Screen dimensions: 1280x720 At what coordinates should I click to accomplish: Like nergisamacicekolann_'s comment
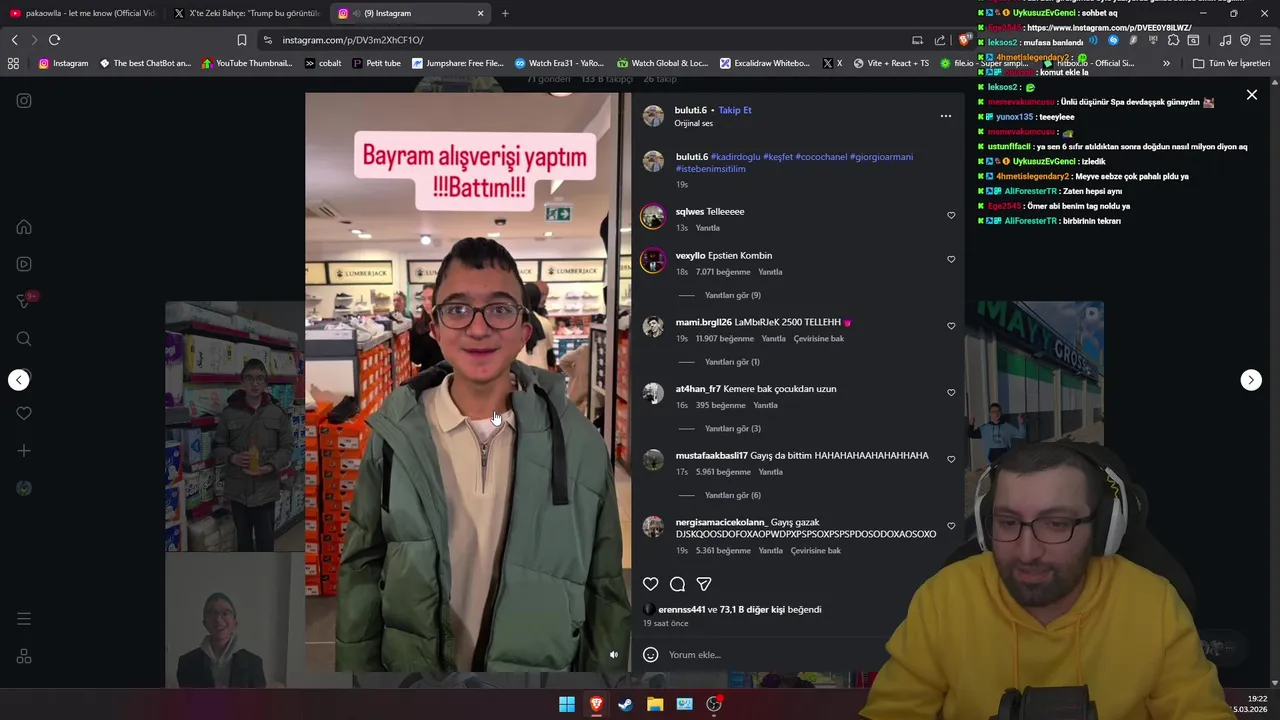click(x=951, y=526)
